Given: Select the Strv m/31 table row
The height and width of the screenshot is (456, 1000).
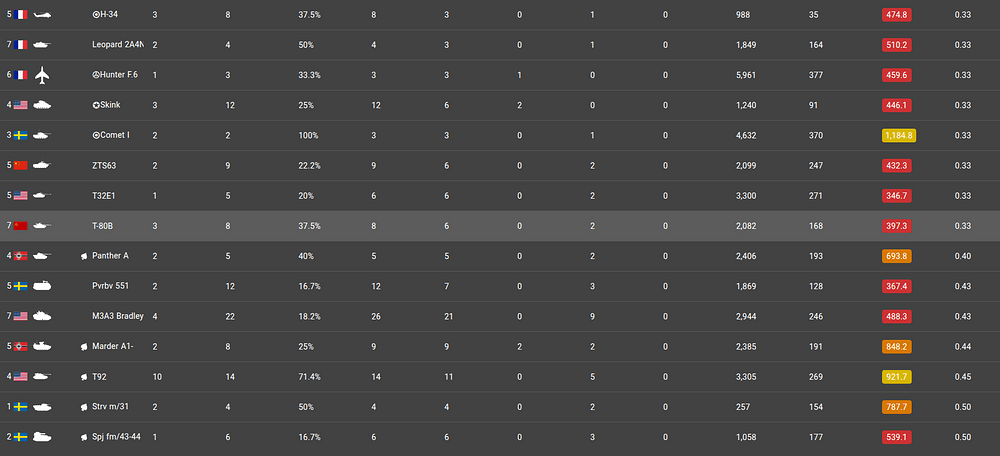Looking at the screenshot, I should click(500, 407).
